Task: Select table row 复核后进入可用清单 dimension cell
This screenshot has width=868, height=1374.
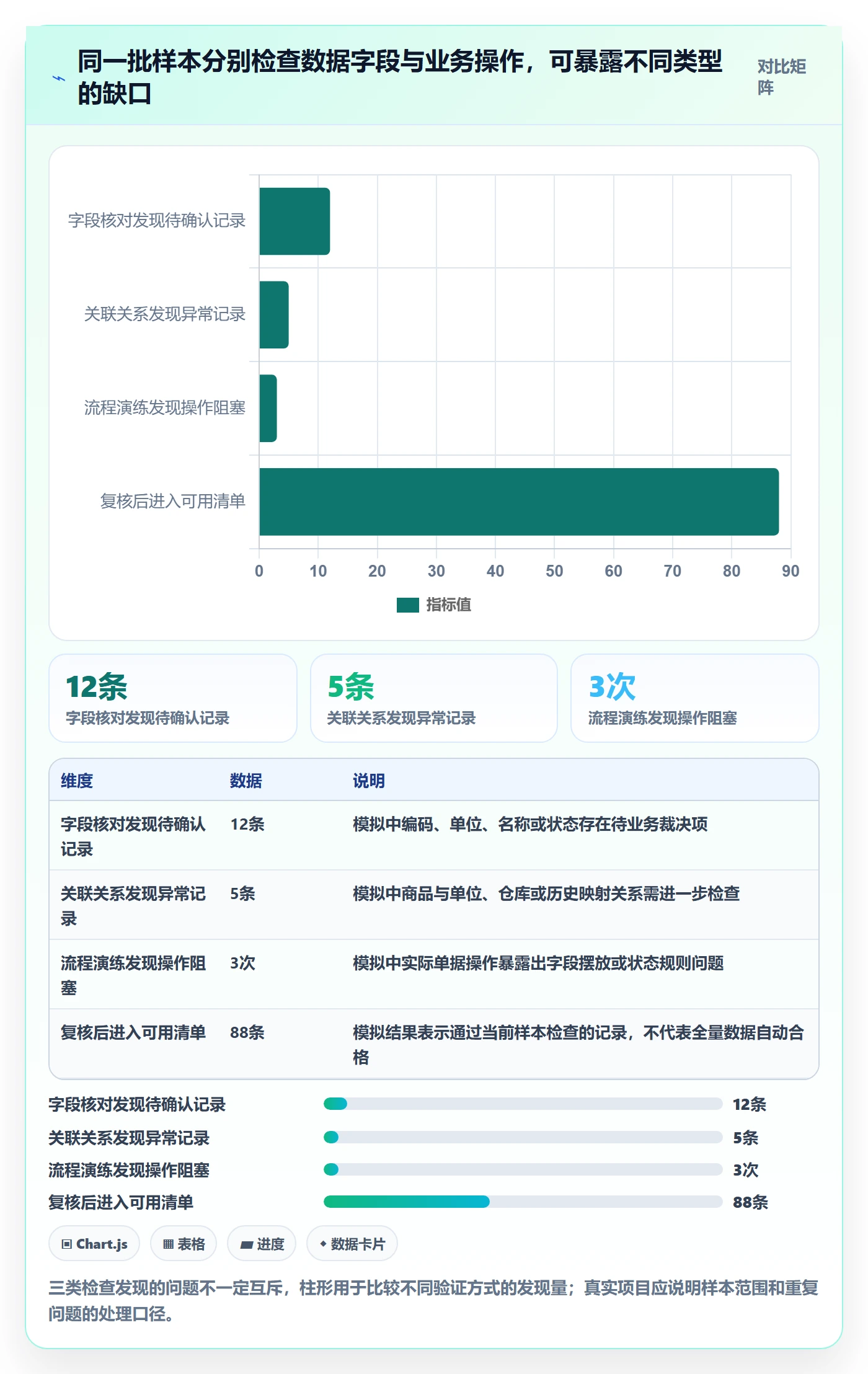Action: (133, 1032)
